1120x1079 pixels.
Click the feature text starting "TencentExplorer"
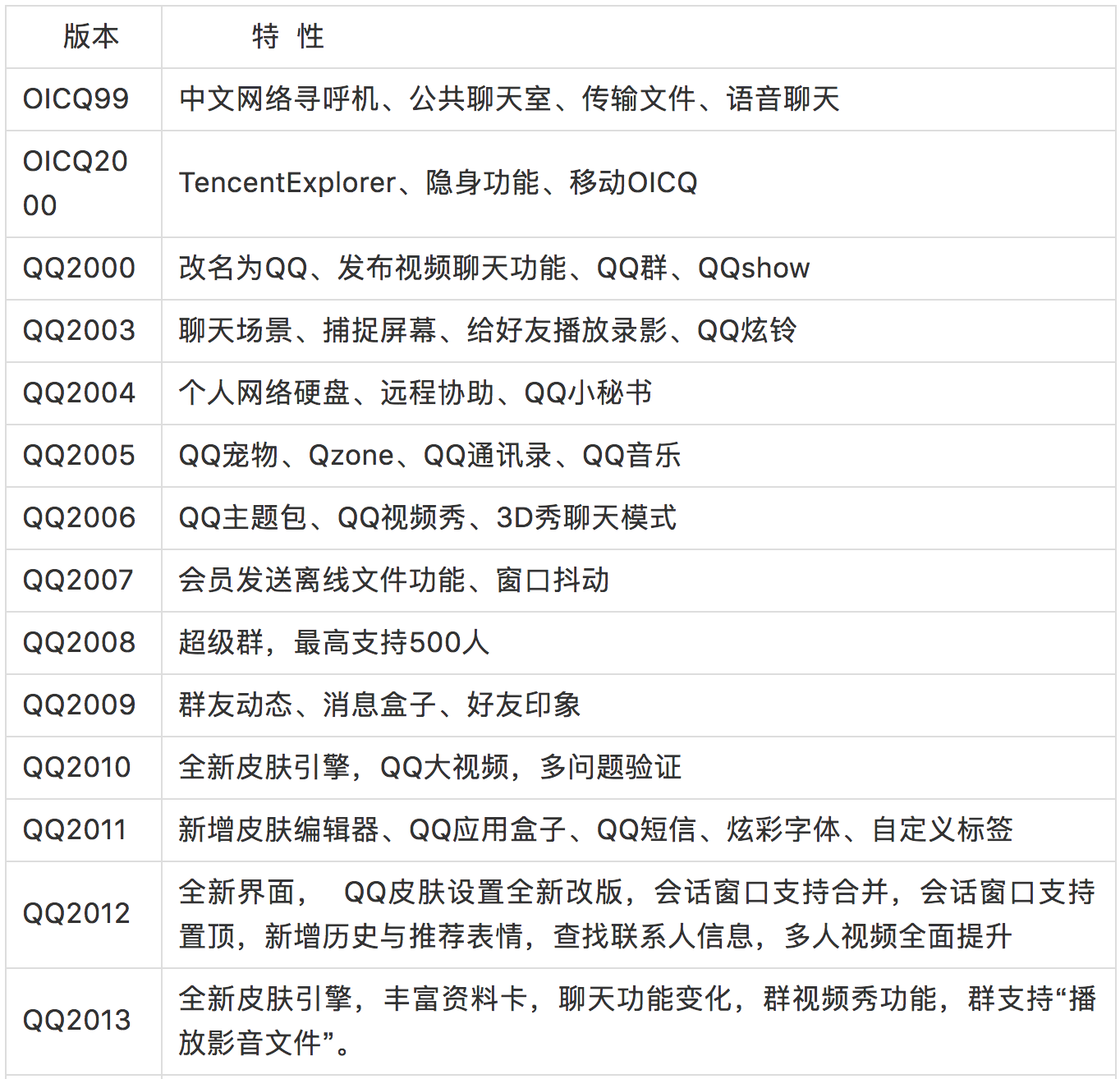438,182
